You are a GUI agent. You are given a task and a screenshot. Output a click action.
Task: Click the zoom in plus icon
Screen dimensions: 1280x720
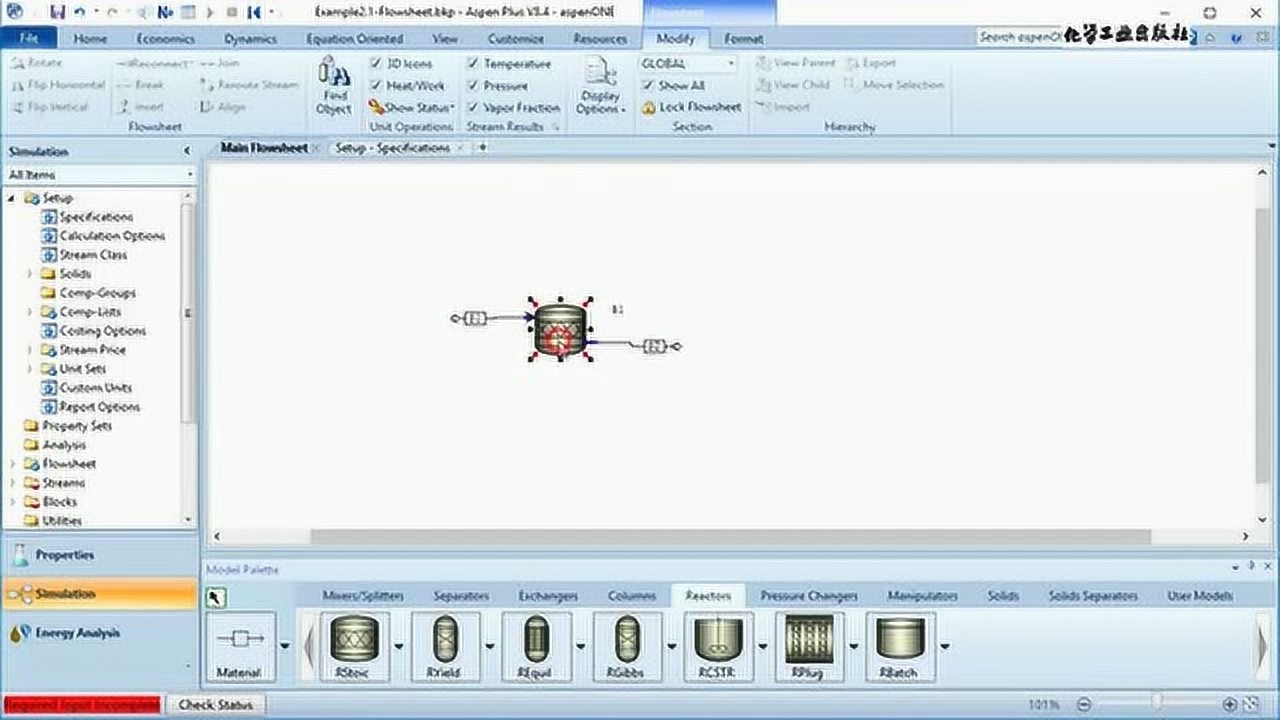[x=1230, y=704]
